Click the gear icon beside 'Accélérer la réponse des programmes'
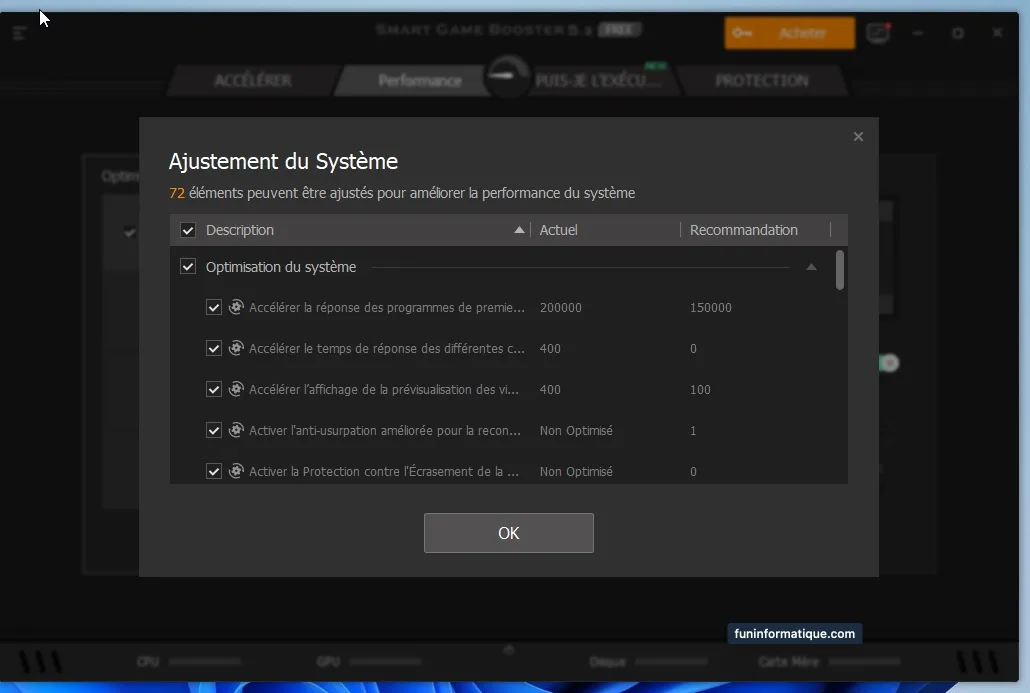Screen dimensions: 1030x693 pos(236,307)
